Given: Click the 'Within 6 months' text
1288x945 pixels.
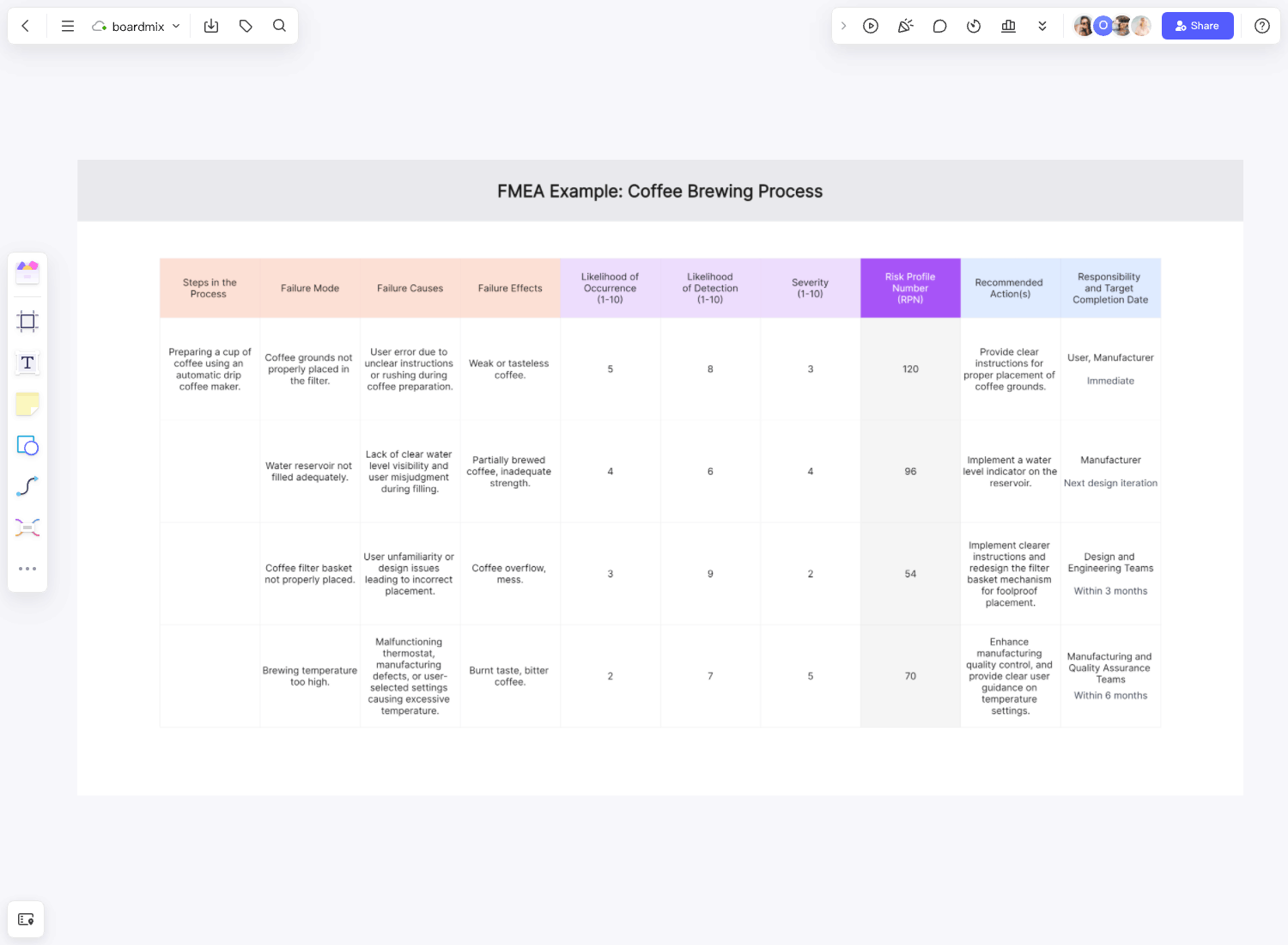Looking at the screenshot, I should coord(1110,696).
